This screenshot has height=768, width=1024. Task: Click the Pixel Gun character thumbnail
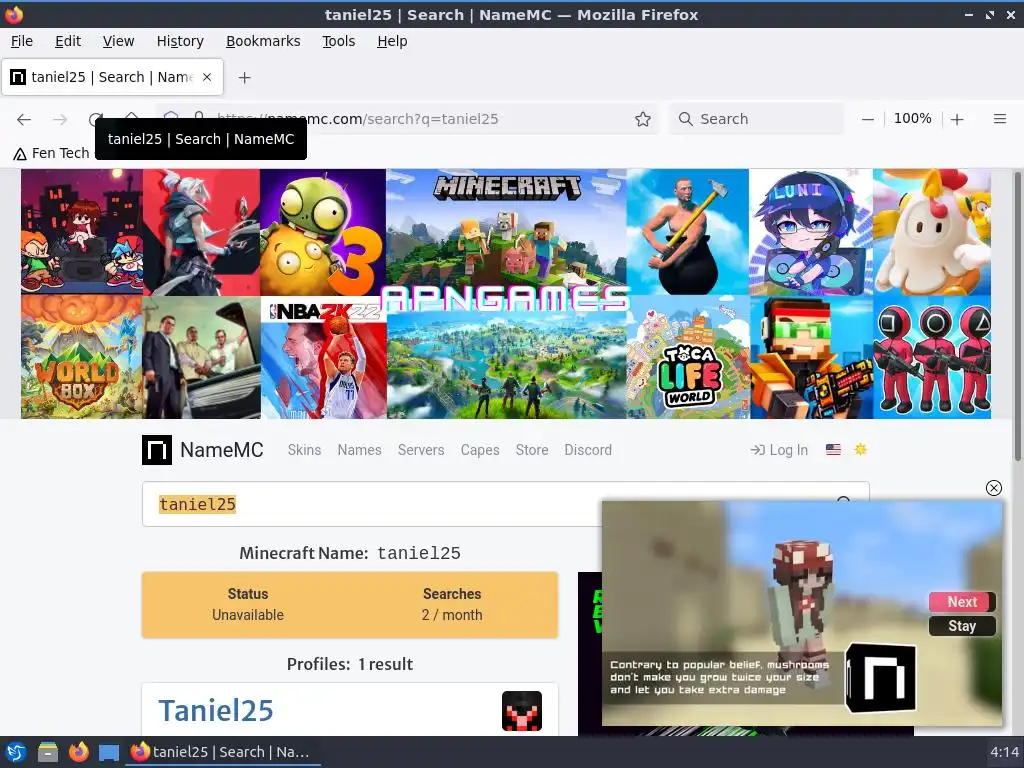tap(811, 357)
